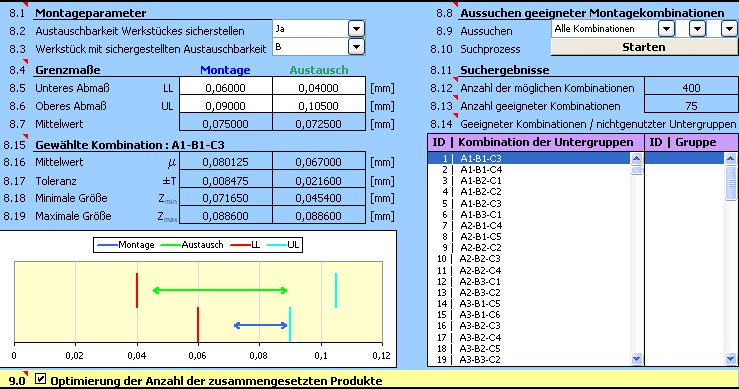The height and width of the screenshot is (389, 739).
Task: Click blue Montage arrow line in chart
Action: click(x=260, y=325)
